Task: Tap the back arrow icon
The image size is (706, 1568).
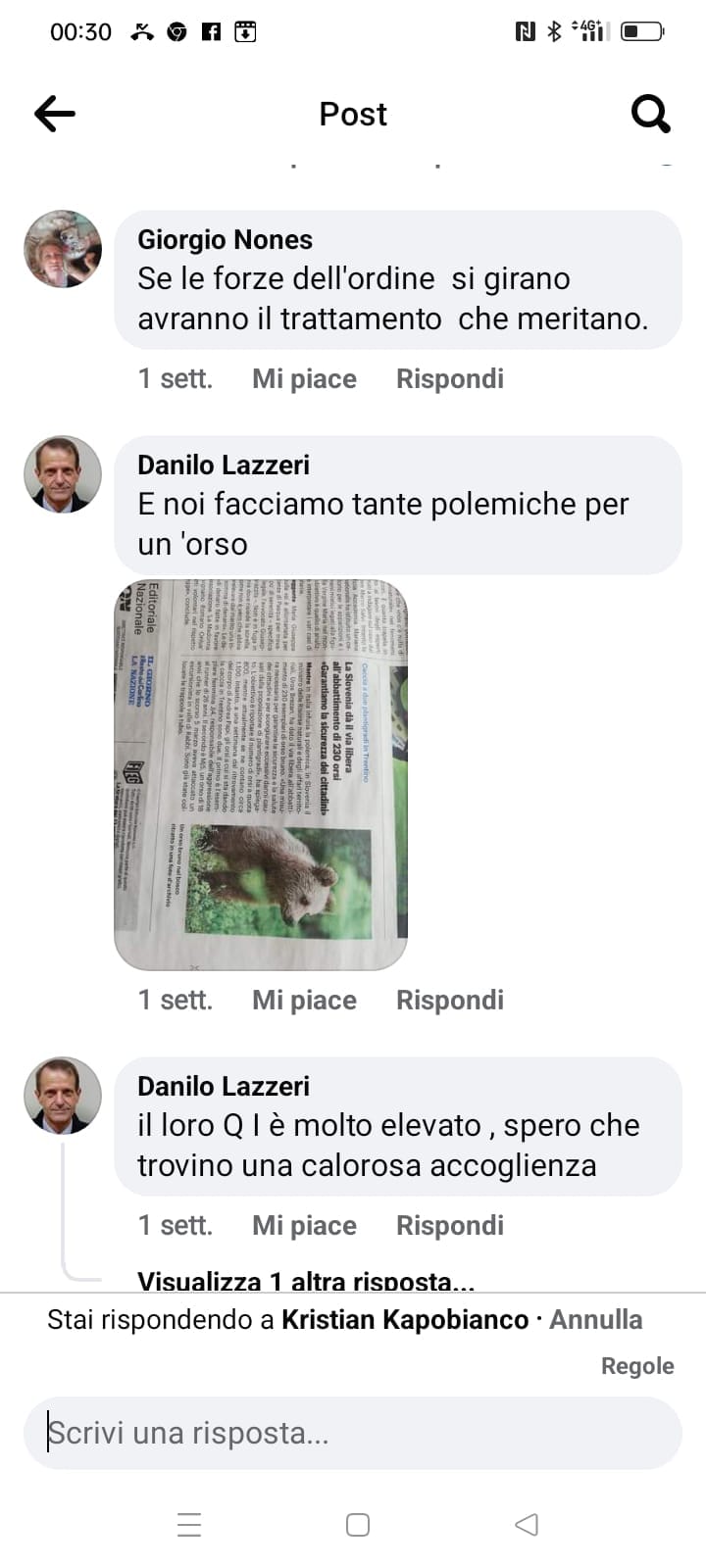Action: pyautogui.click(x=55, y=114)
